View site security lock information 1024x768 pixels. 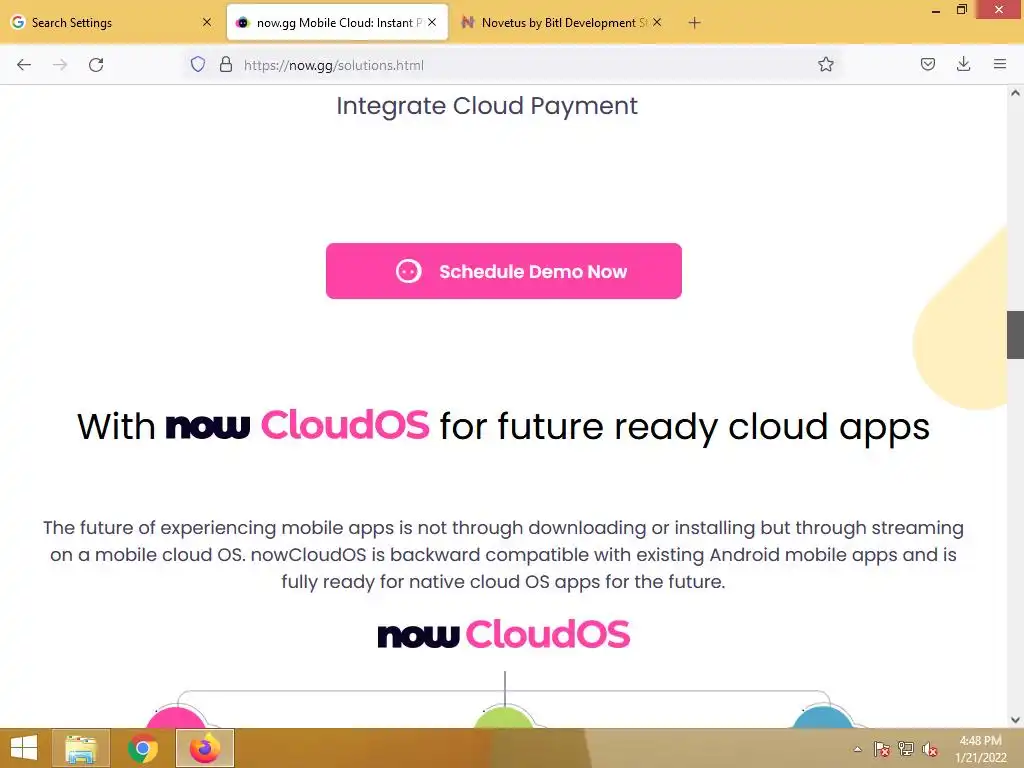tap(226, 64)
